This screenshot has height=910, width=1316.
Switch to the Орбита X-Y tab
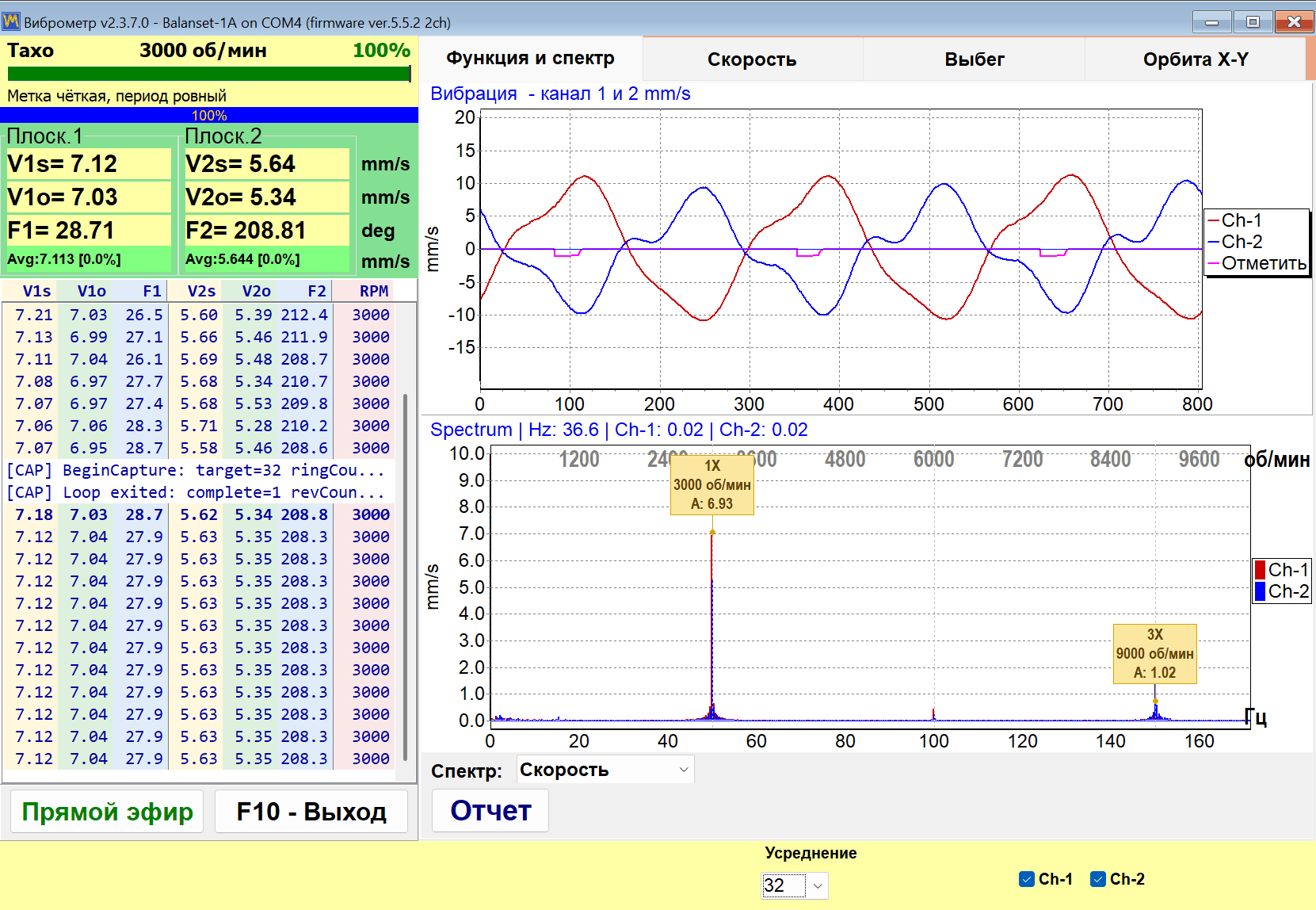[x=1195, y=59]
